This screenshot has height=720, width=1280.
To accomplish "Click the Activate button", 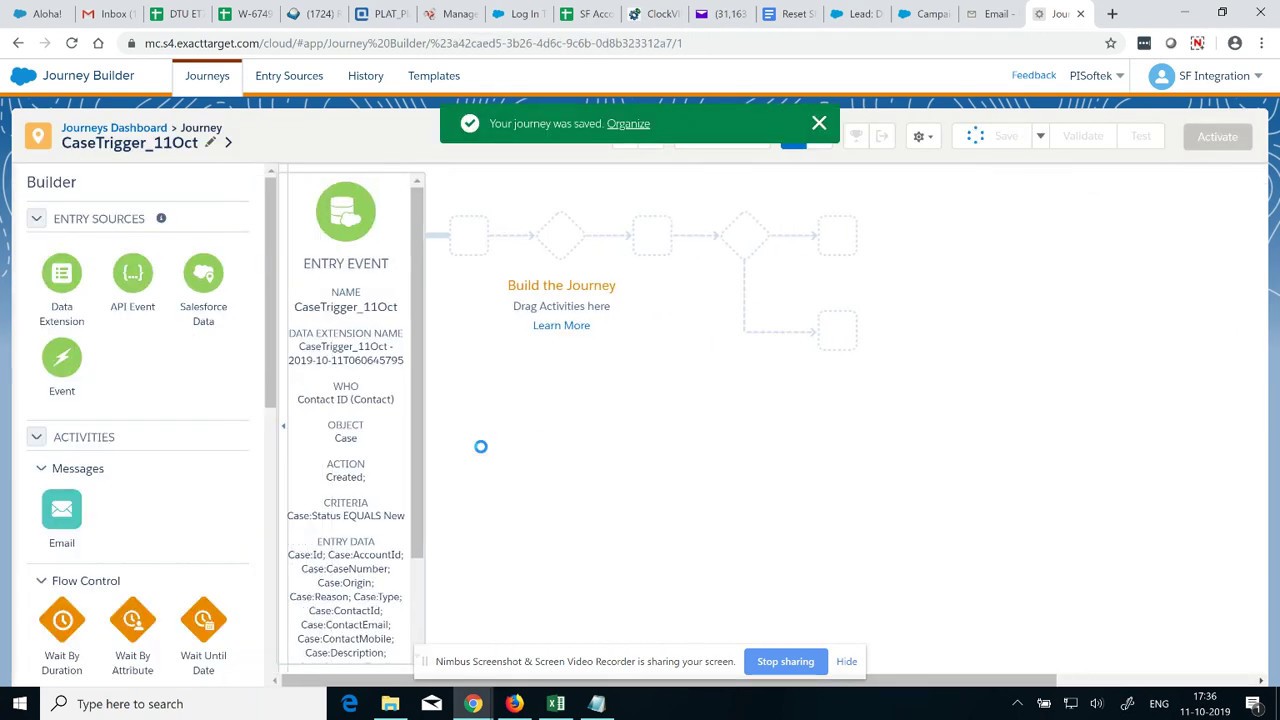I will (x=1217, y=137).
